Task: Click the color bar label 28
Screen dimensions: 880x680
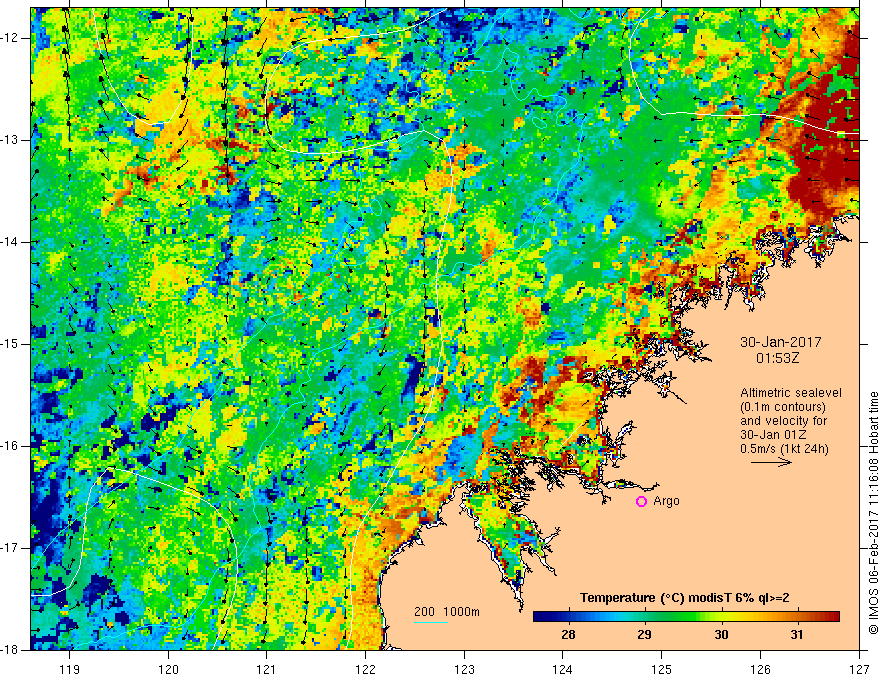Action: pos(568,635)
